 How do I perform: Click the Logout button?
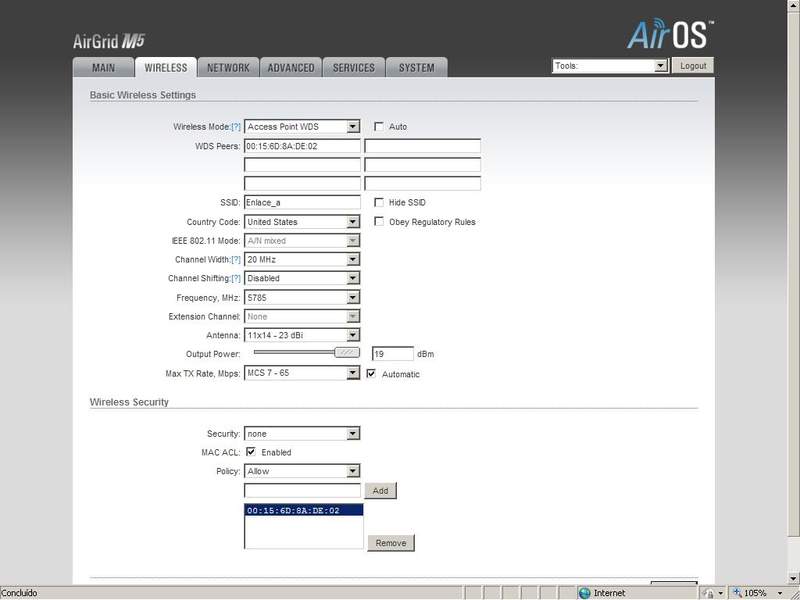(693, 66)
